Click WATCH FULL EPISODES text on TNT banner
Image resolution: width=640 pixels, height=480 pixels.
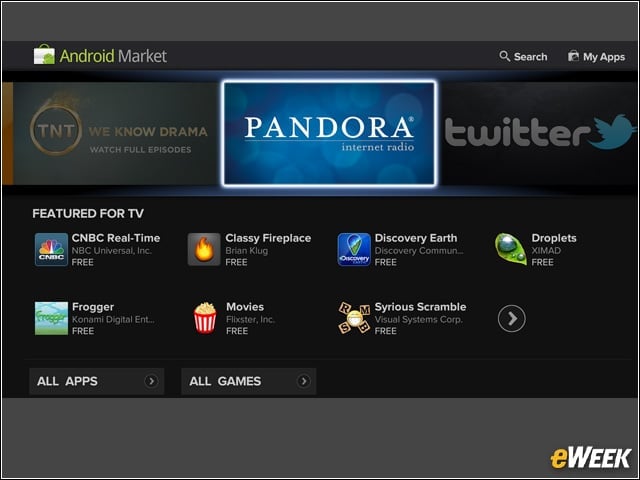point(140,150)
